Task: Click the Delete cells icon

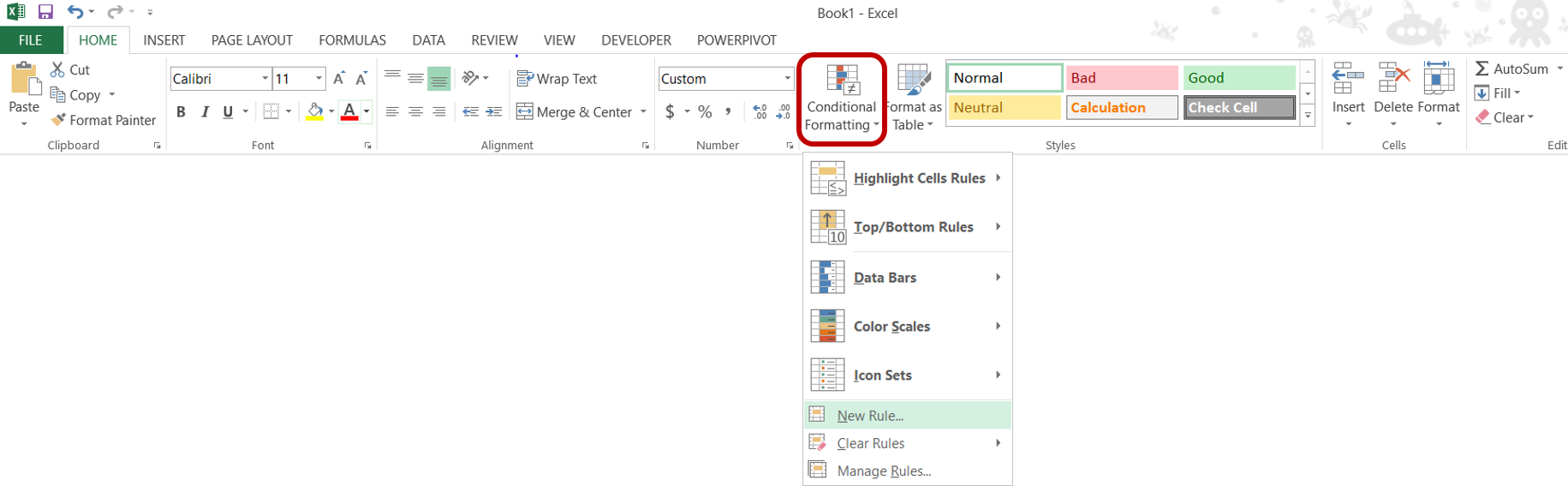Action: click(1393, 78)
